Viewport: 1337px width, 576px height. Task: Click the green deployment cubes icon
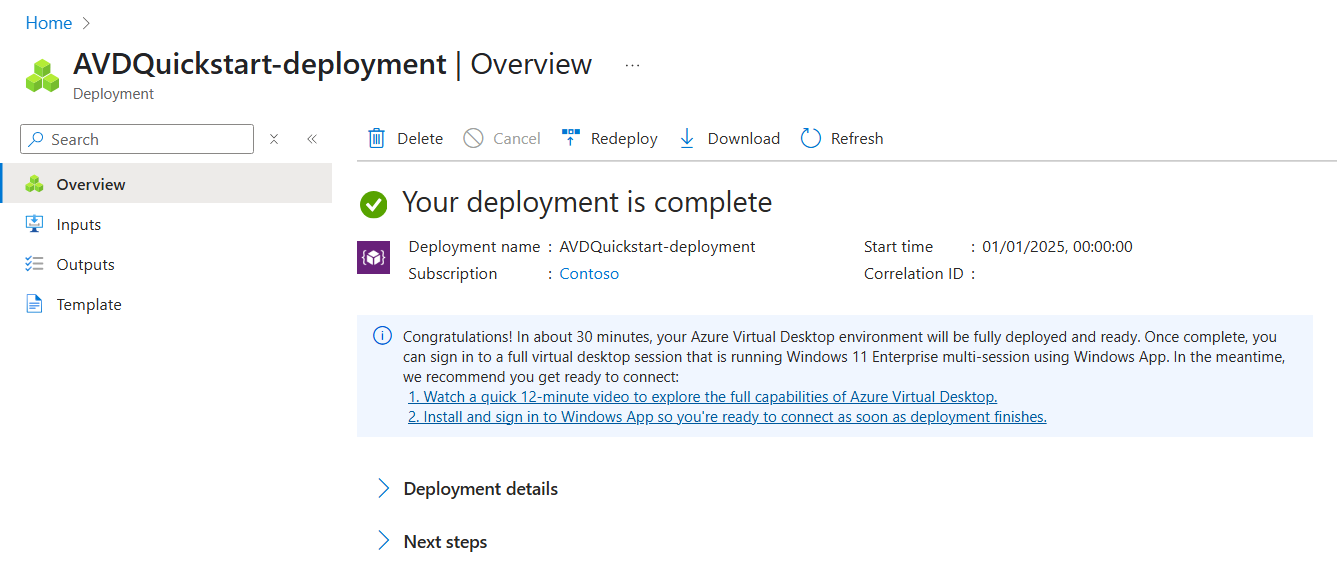pos(42,74)
